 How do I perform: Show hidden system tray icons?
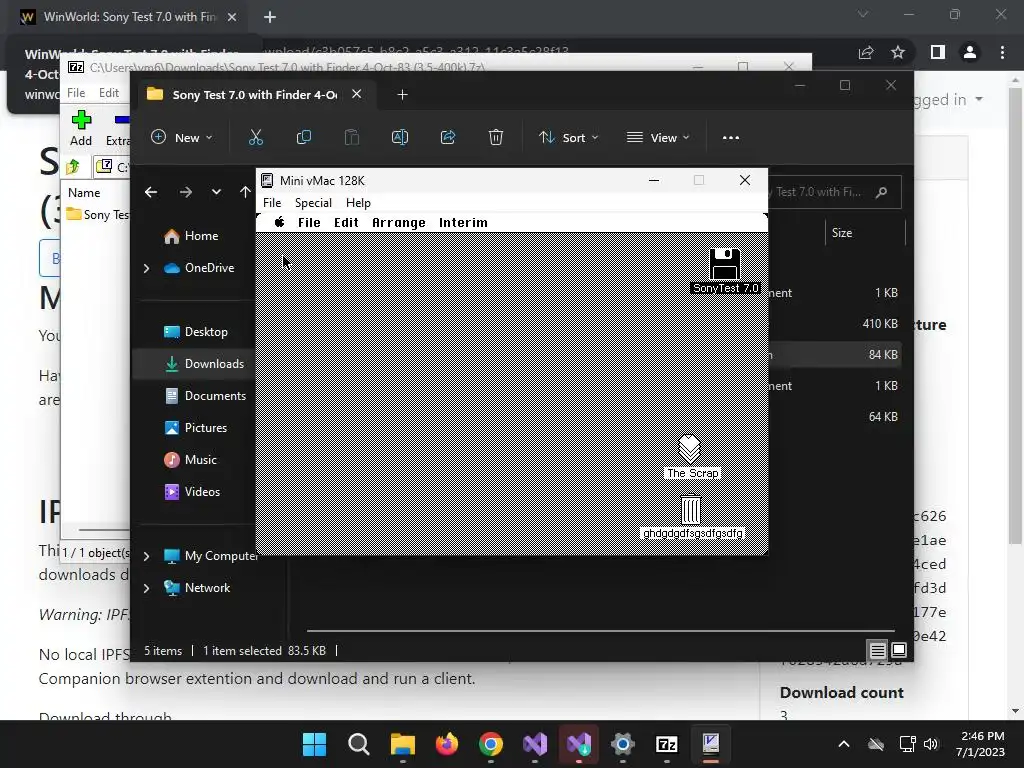tap(844, 744)
